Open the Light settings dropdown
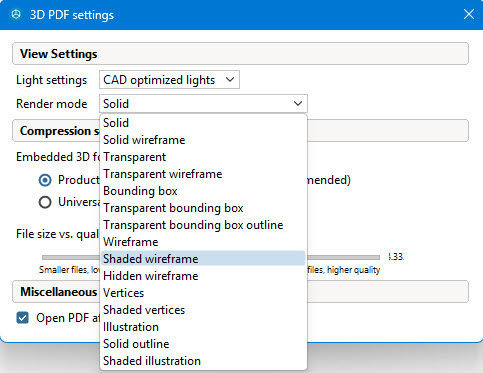Image resolution: width=483 pixels, height=373 pixels. tap(169, 80)
